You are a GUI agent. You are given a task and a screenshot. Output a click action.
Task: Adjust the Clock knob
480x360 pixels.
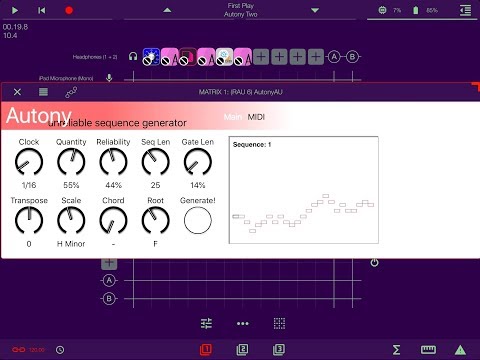click(x=29, y=162)
